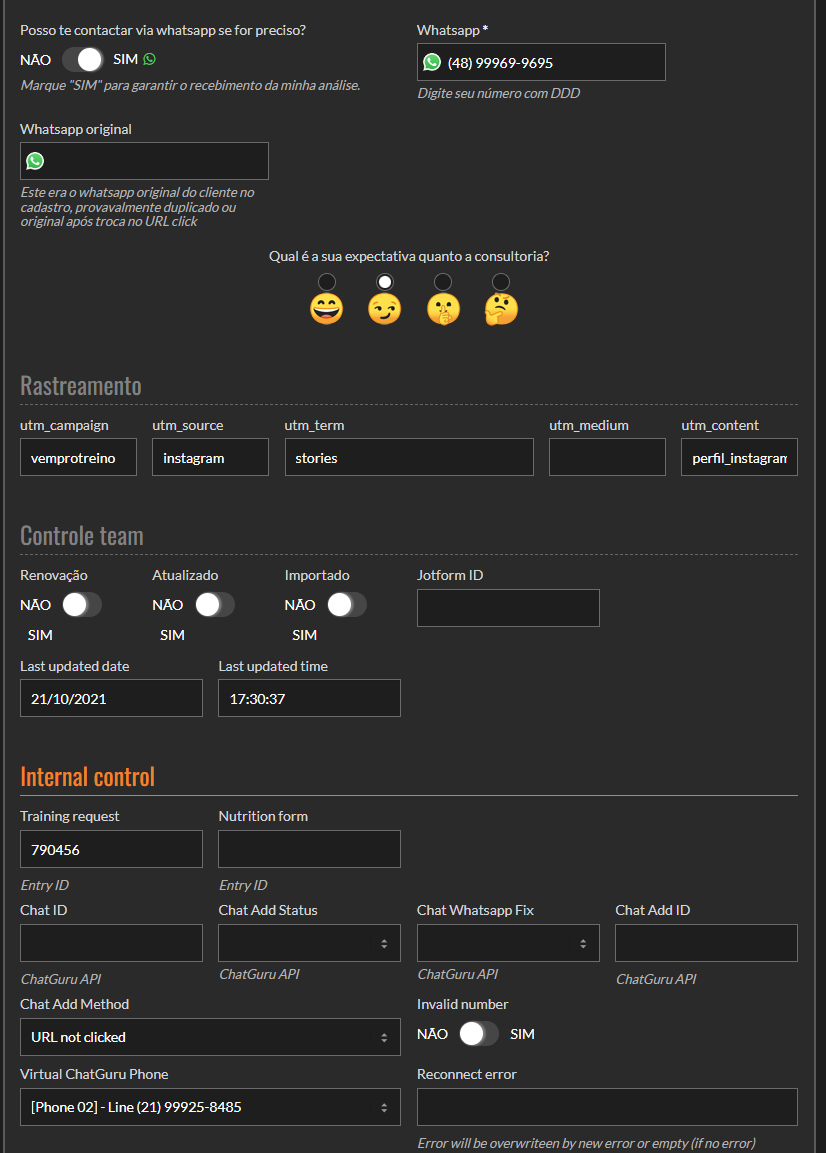Open the Virtual ChatGuru Phone dropdown
This screenshot has height=1153, width=826.
coord(210,1107)
